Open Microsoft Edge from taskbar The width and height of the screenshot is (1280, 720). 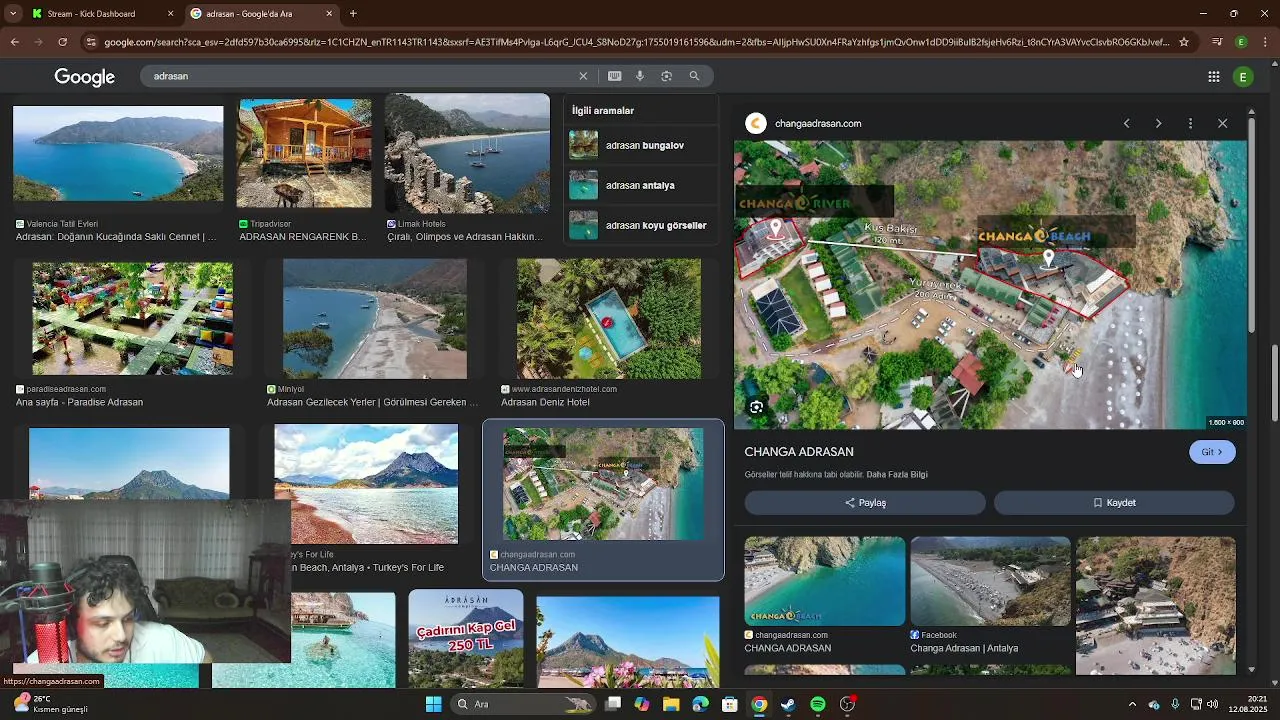[x=700, y=704]
